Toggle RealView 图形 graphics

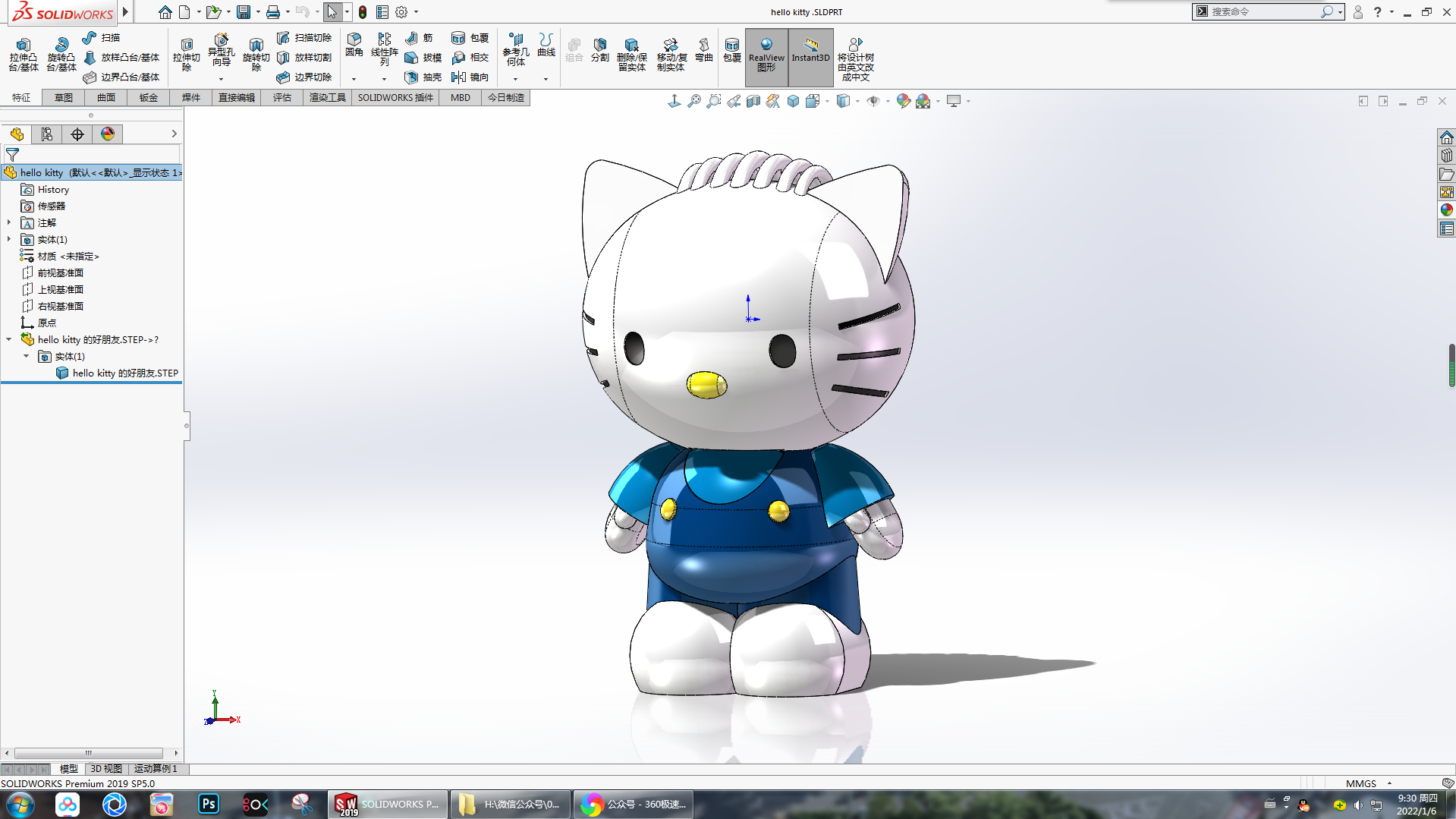(766, 57)
